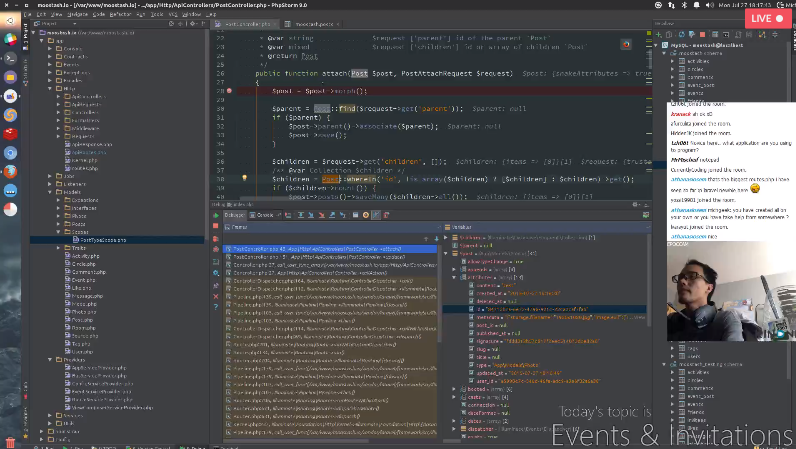Switch to mooctash.posts editor tab
This screenshot has width=796, height=449.
pyautogui.click(x=312, y=24)
